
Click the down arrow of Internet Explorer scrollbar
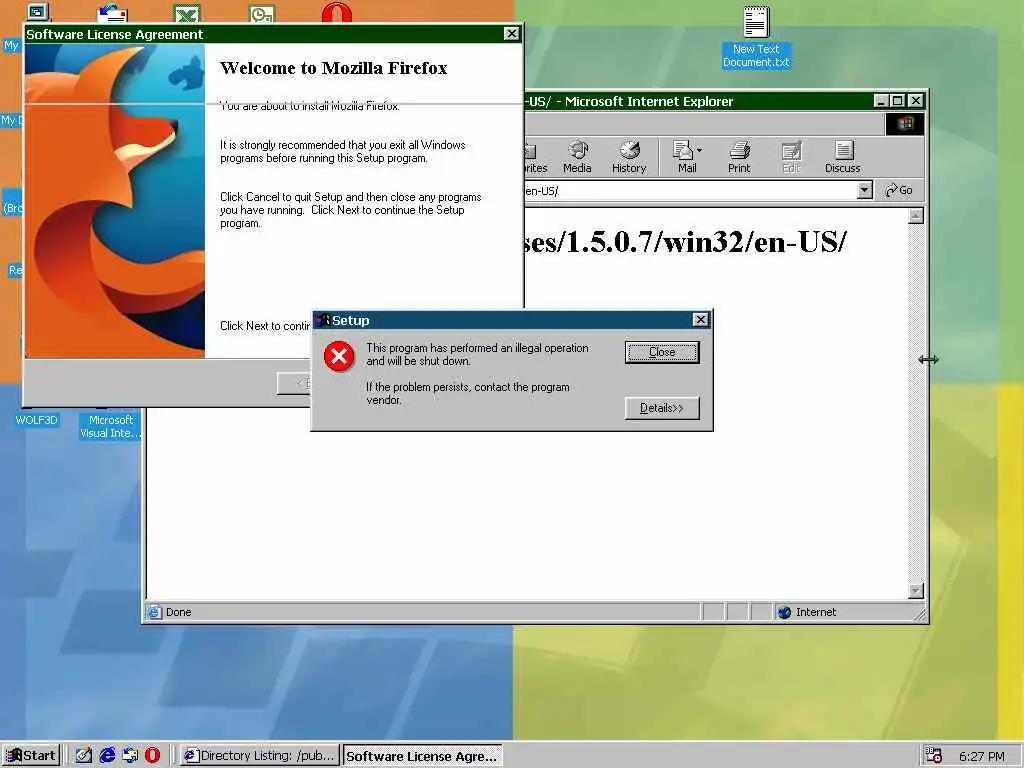(x=916, y=590)
